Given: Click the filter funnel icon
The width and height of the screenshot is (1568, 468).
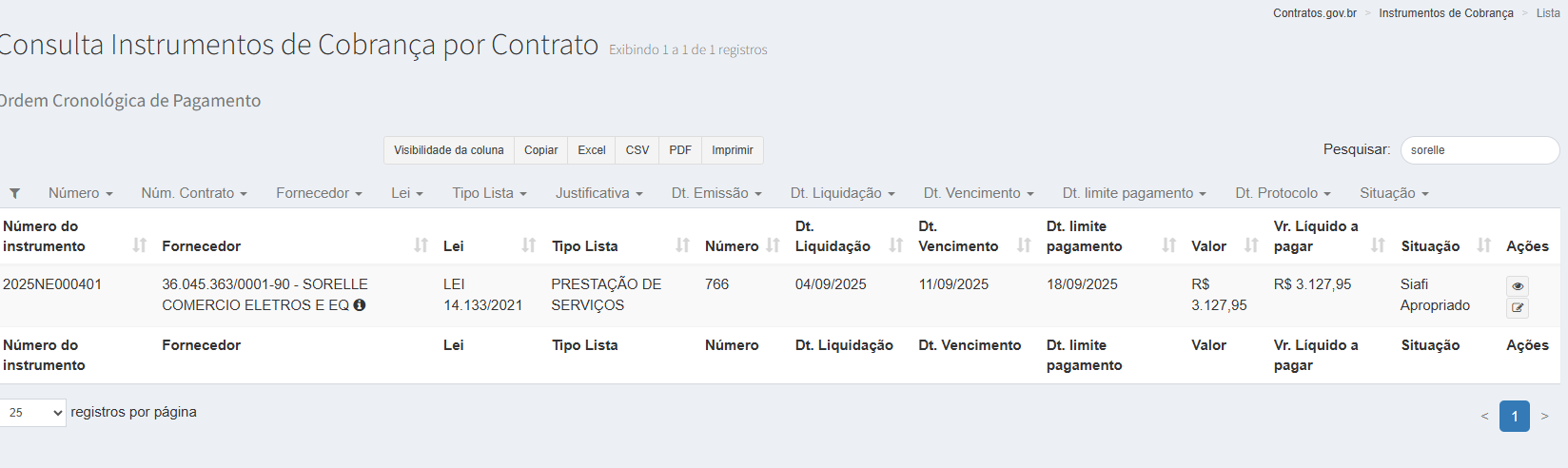Looking at the screenshot, I should point(15,193).
